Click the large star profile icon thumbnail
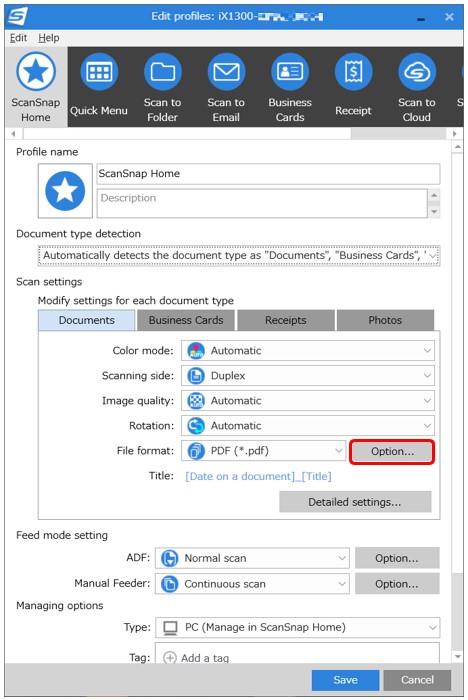The height and width of the screenshot is (700, 468). pyautogui.click(x=65, y=191)
